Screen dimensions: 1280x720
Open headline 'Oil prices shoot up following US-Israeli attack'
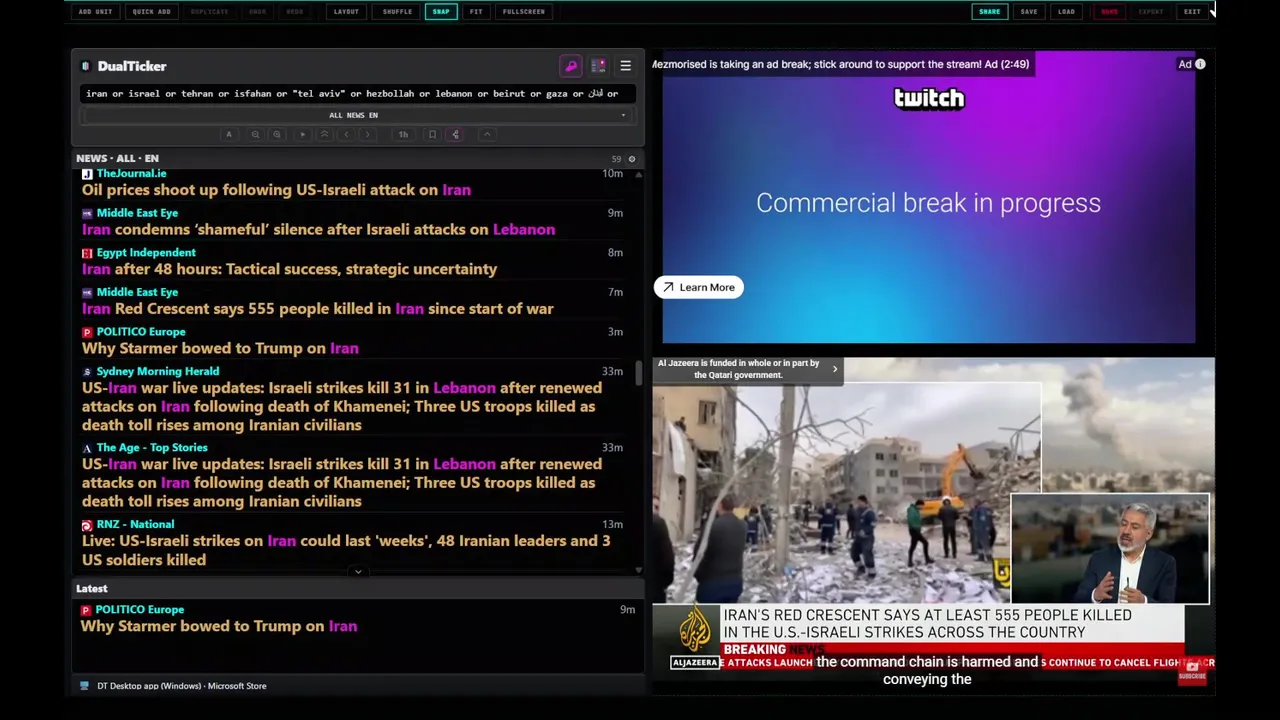(x=276, y=190)
